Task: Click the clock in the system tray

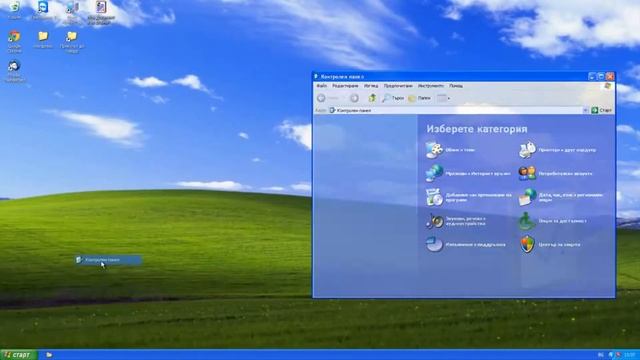Action: click(630, 355)
